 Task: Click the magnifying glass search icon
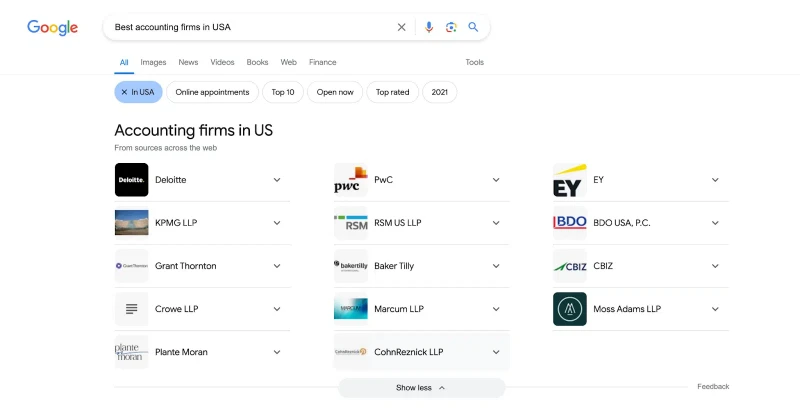click(x=473, y=27)
